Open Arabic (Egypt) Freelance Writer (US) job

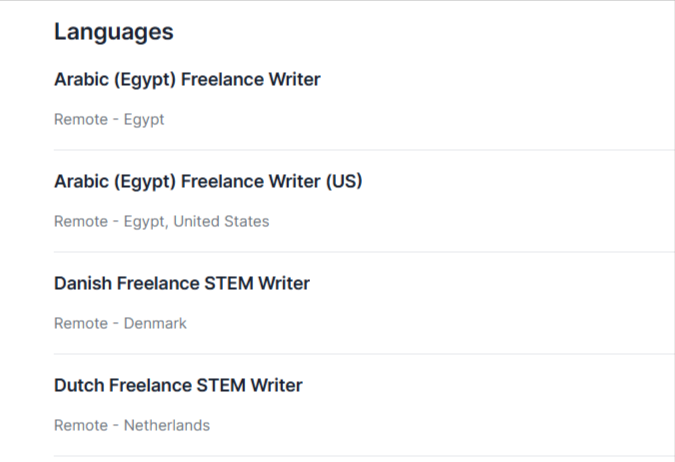pos(208,181)
